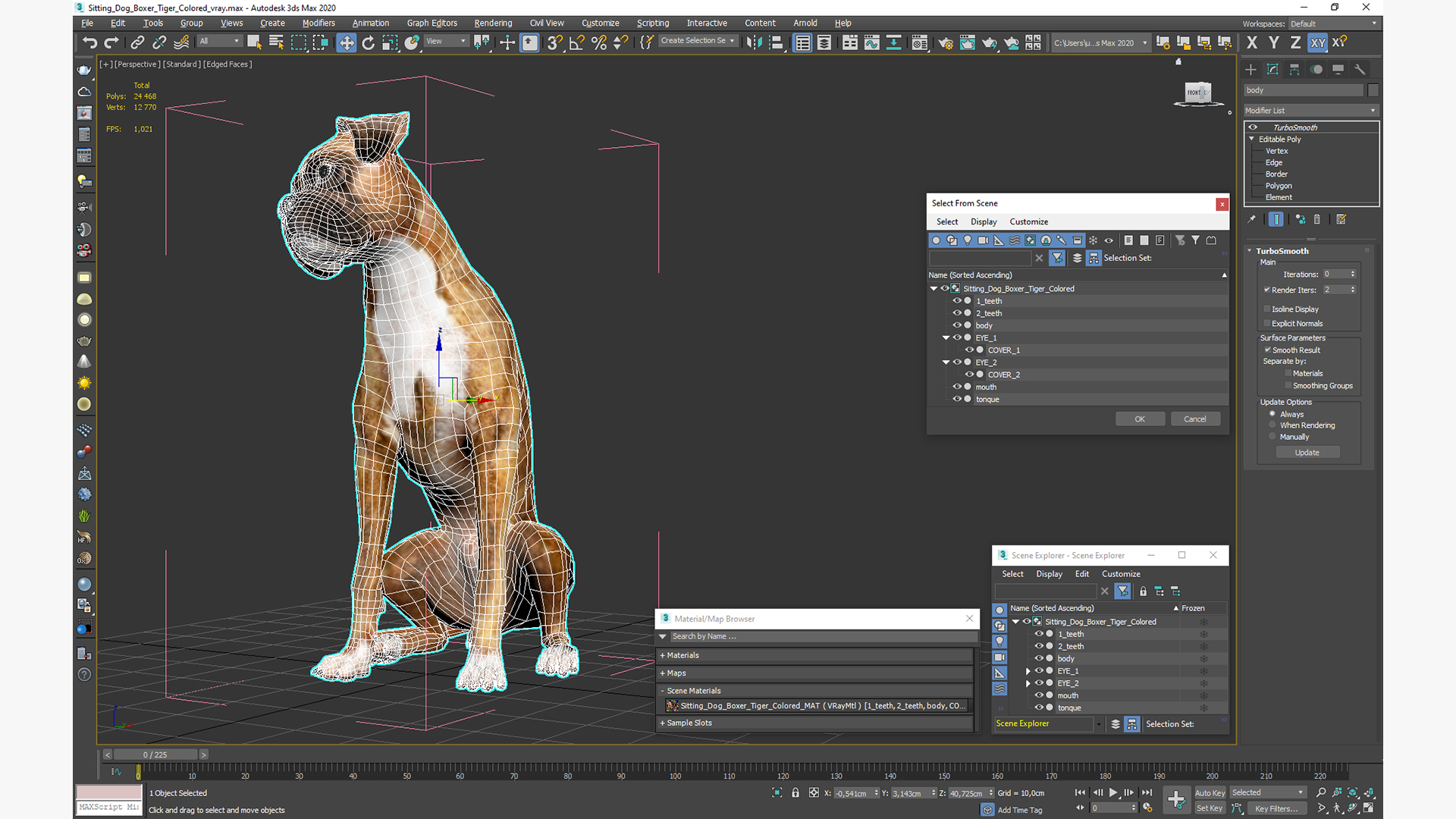Toggle the Render Iters checkbox
This screenshot has width=1456, height=819.
click(x=1267, y=290)
